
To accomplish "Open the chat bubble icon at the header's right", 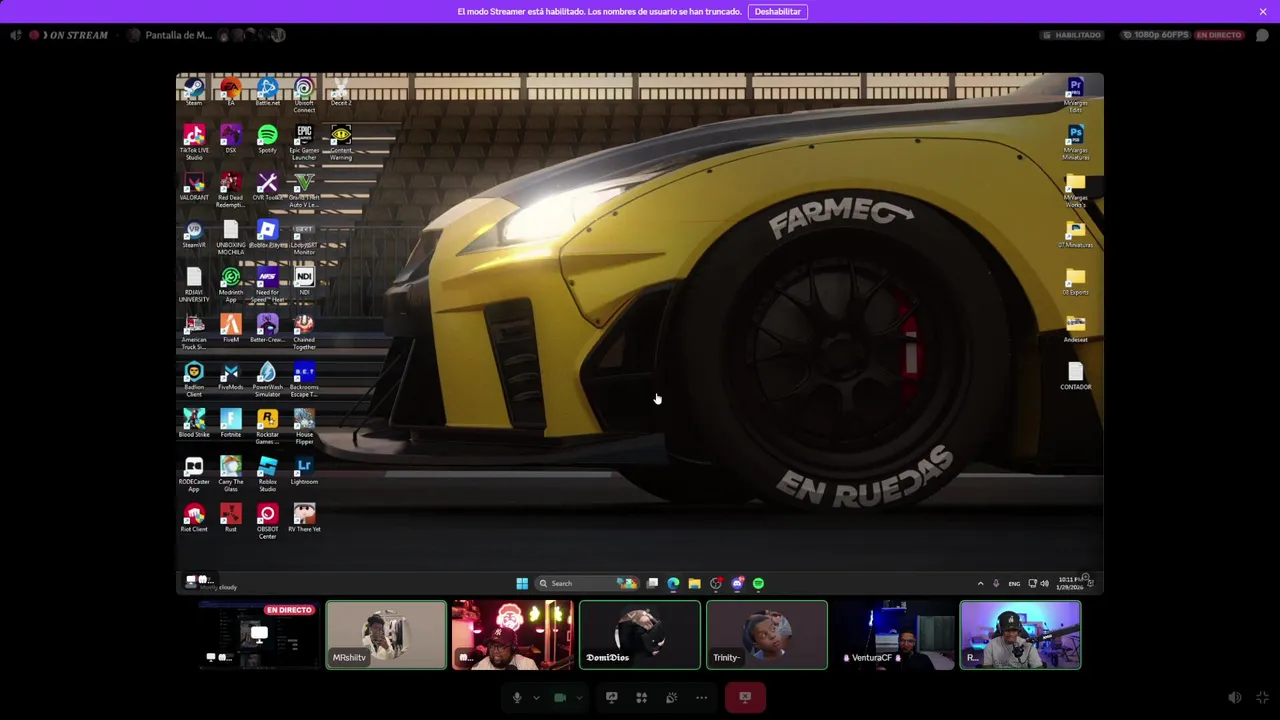I will coord(1262,35).
